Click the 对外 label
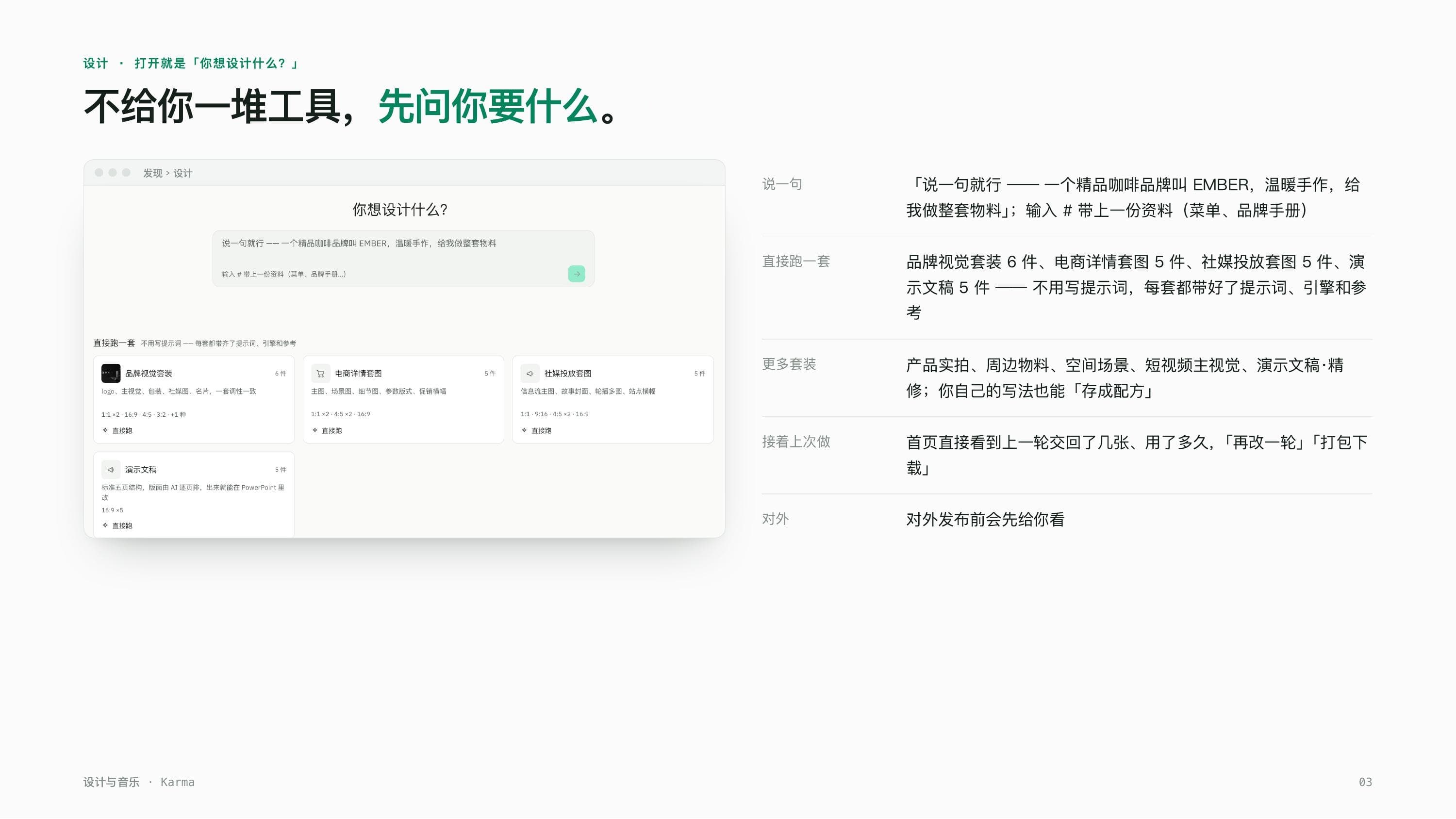This screenshot has width=1456, height=819. pyautogui.click(x=776, y=519)
